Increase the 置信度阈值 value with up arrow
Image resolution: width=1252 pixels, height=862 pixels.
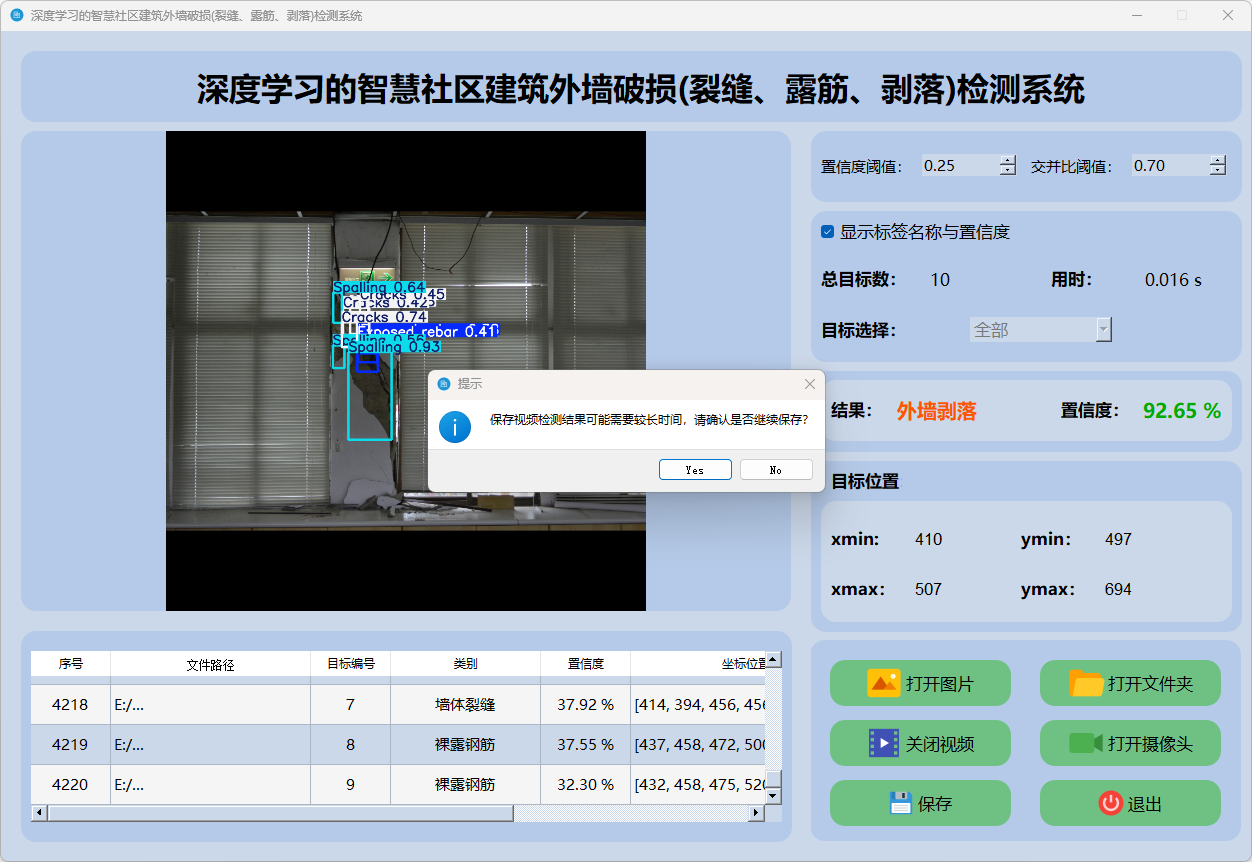point(1007,160)
